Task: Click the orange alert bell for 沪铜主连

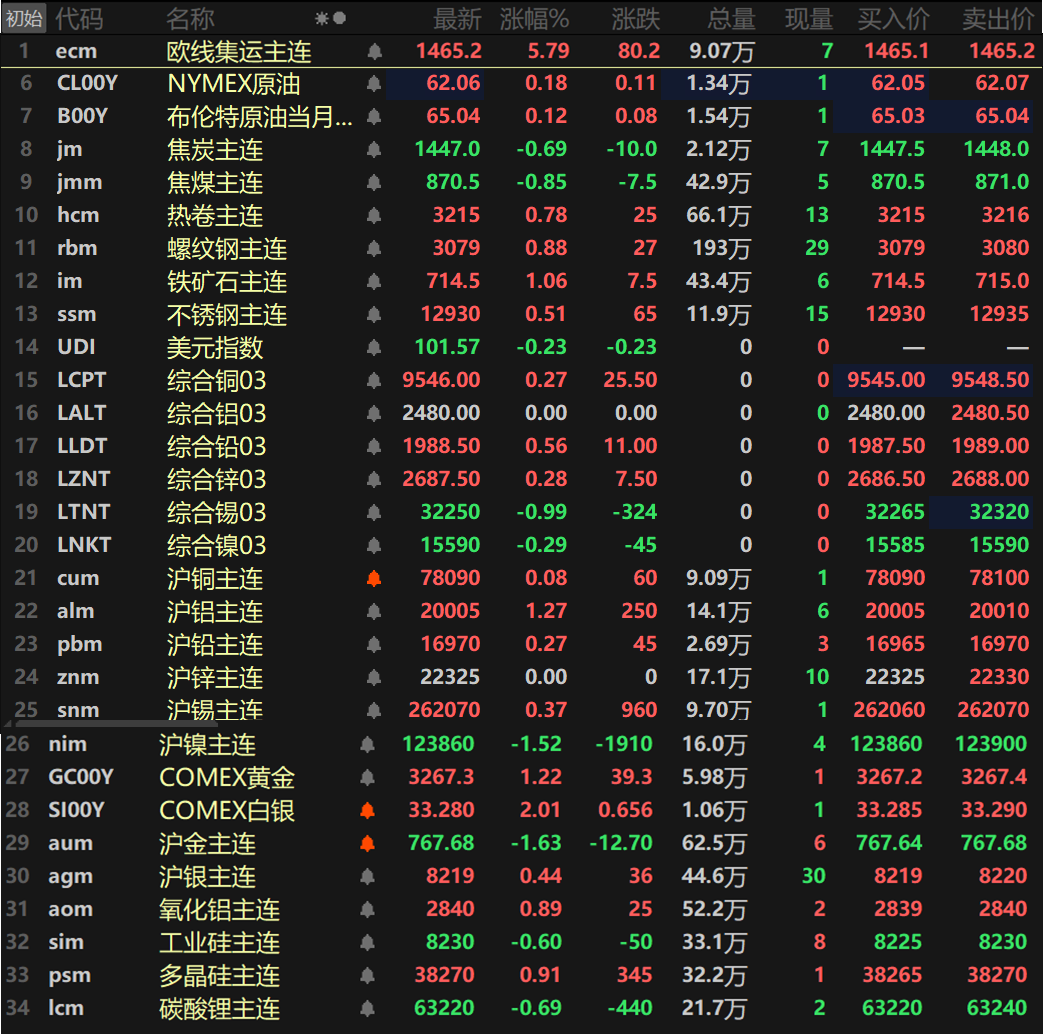Action: click(374, 579)
